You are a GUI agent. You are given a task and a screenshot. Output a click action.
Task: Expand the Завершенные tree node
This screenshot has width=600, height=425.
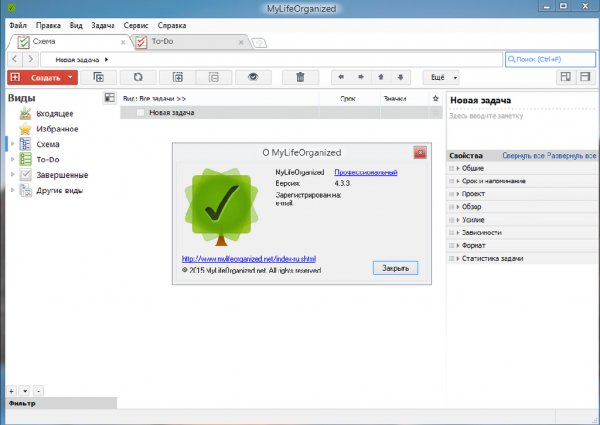click(x=13, y=174)
